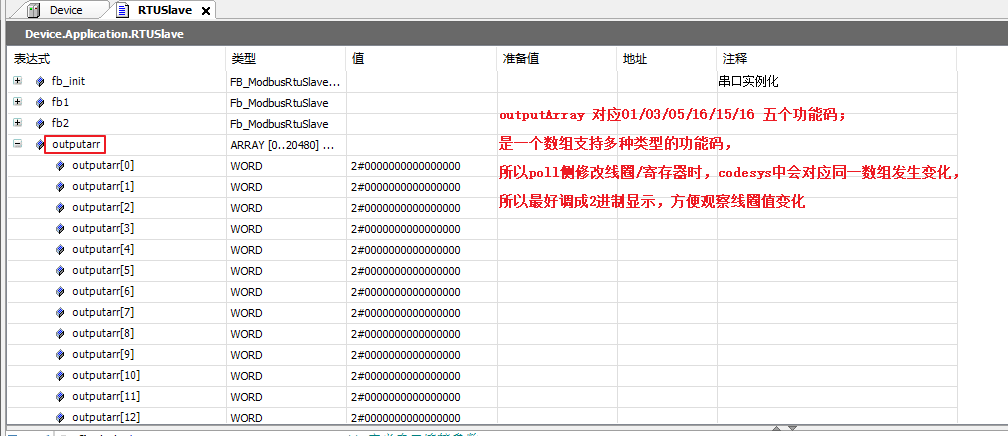Click the WORD type of outputarr[2]
The width and height of the screenshot is (1008, 436).
click(x=246, y=208)
